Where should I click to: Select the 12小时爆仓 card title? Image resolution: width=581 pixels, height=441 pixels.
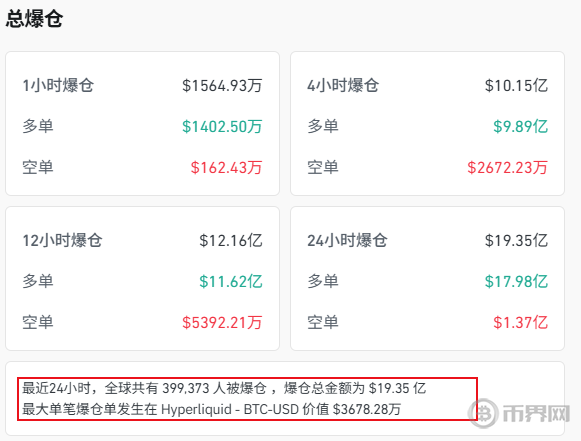pyautogui.click(x=62, y=241)
